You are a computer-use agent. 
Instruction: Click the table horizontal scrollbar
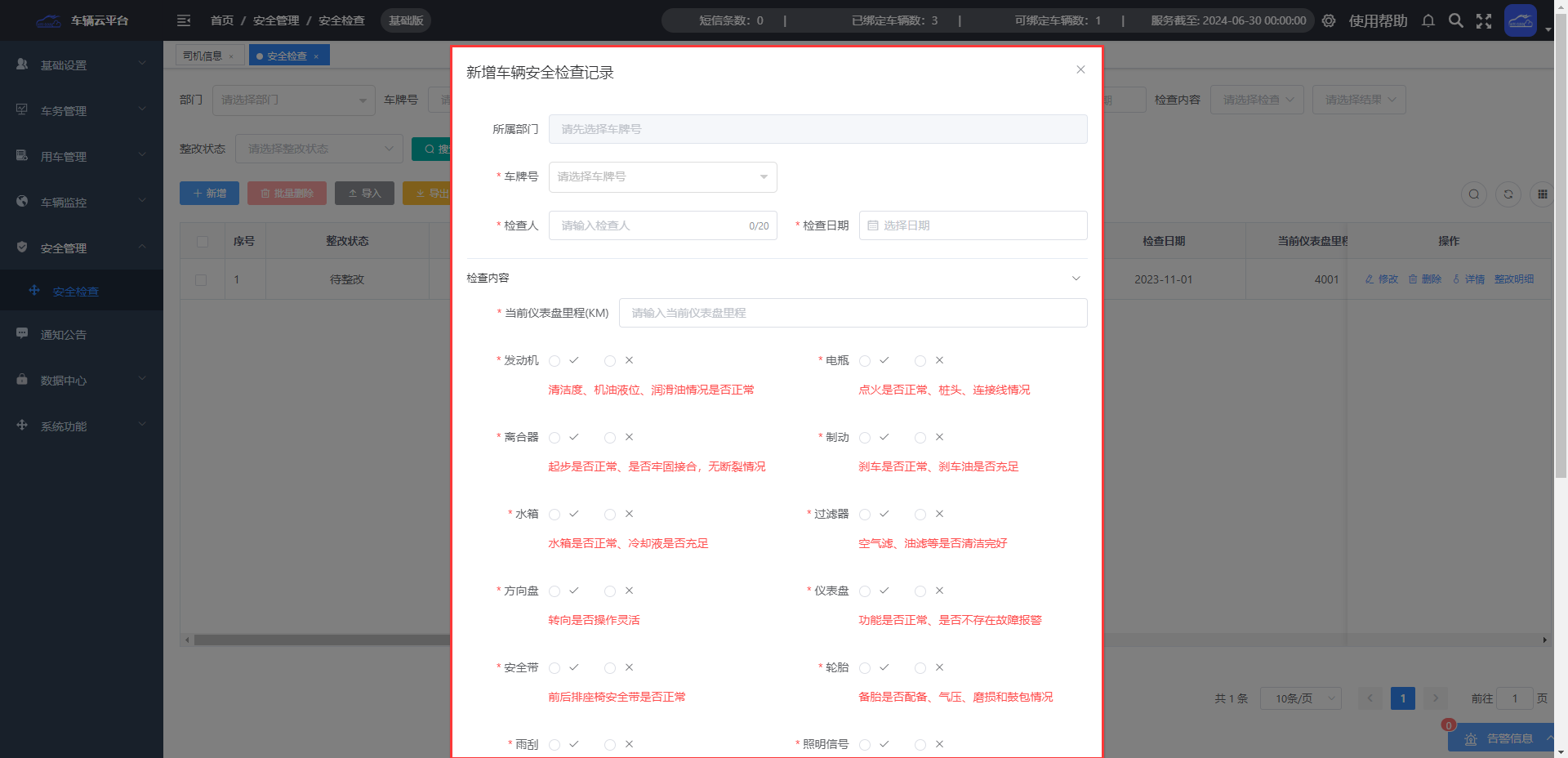point(322,640)
